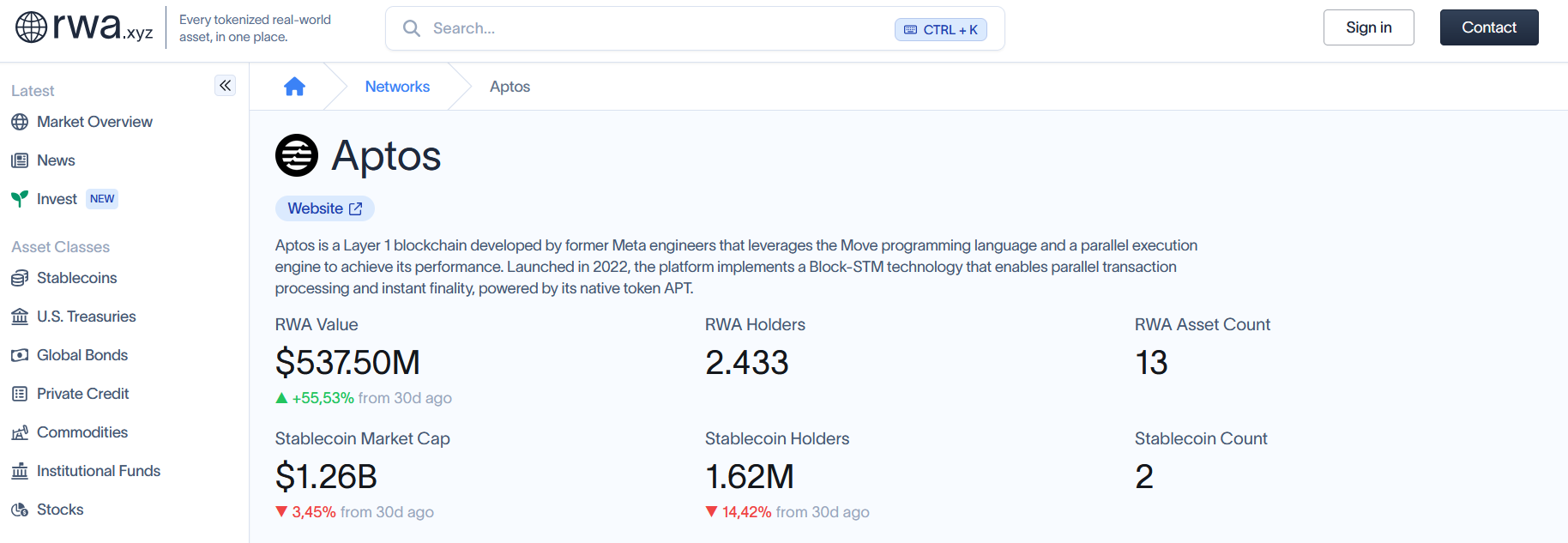Click the Sign in button
1568x543 pixels.
tap(1369, 27)
